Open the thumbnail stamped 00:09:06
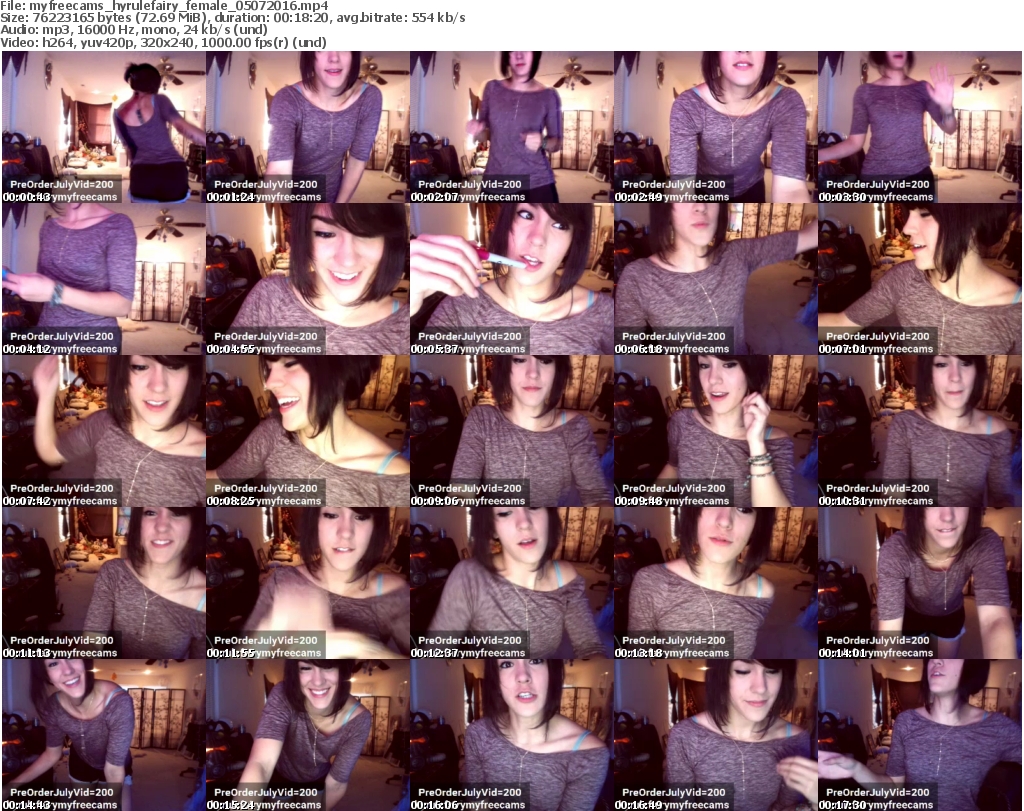This screenshot has height=811, width=1024. click(512, 431)
